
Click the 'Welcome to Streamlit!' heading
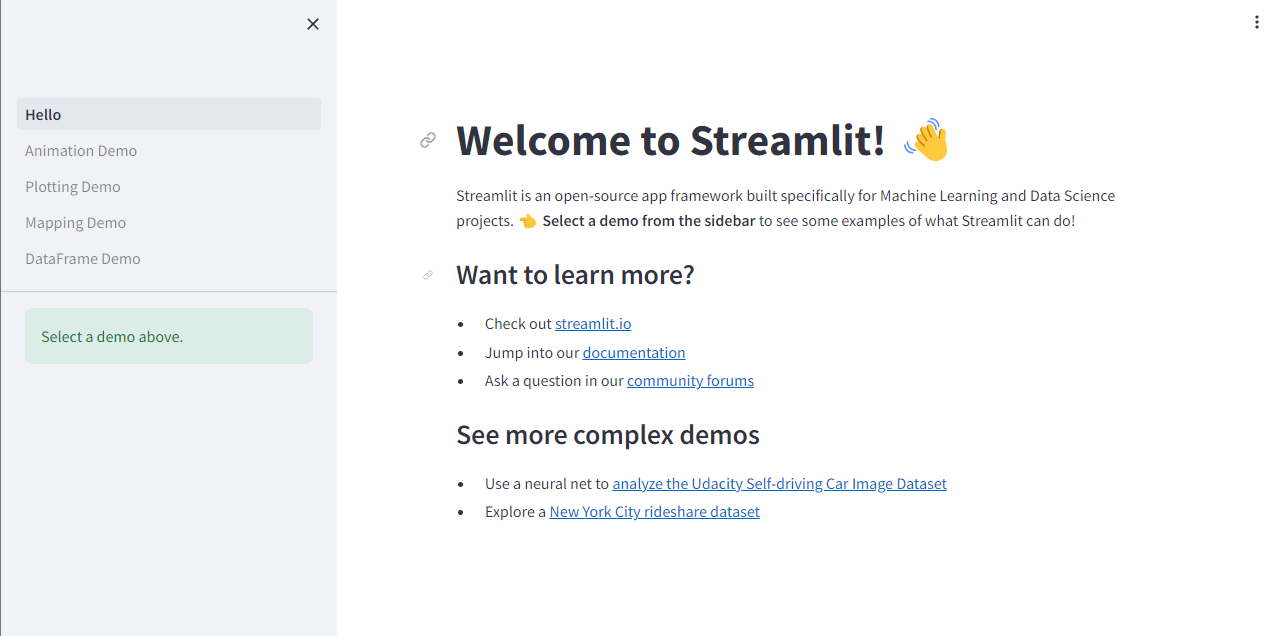(670, 141)
